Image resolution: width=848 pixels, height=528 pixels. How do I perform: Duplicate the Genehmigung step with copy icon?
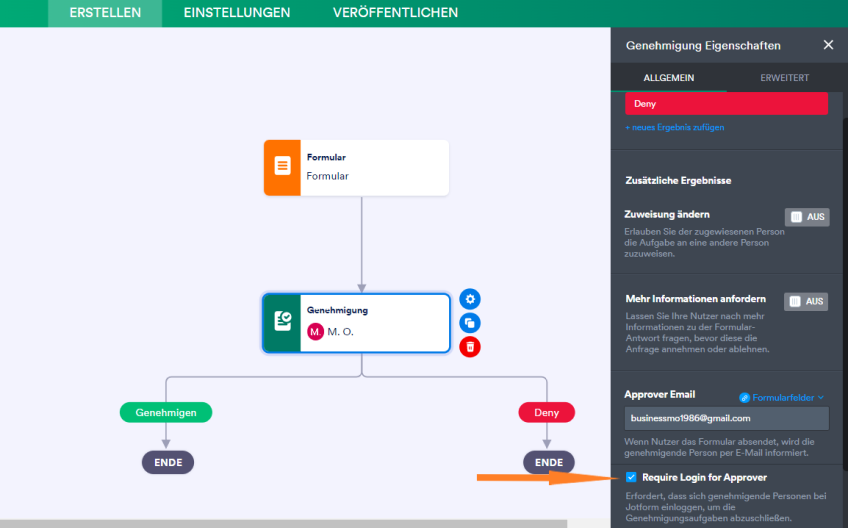click(470, 323)
